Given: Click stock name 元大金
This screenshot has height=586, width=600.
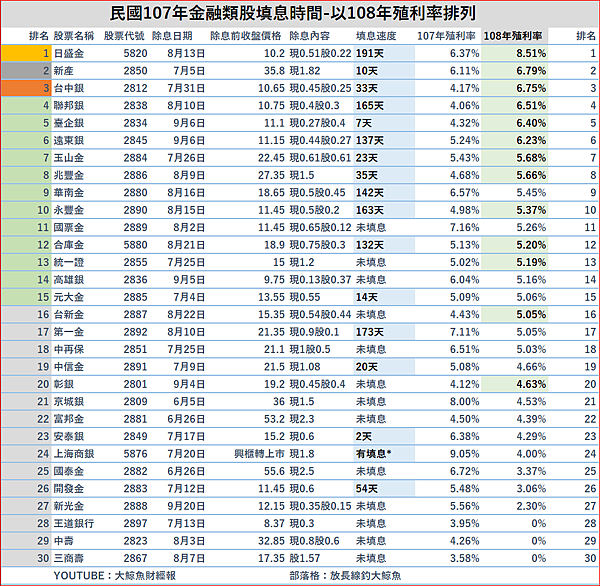Looking at the screenshot, I should [68, 297].
